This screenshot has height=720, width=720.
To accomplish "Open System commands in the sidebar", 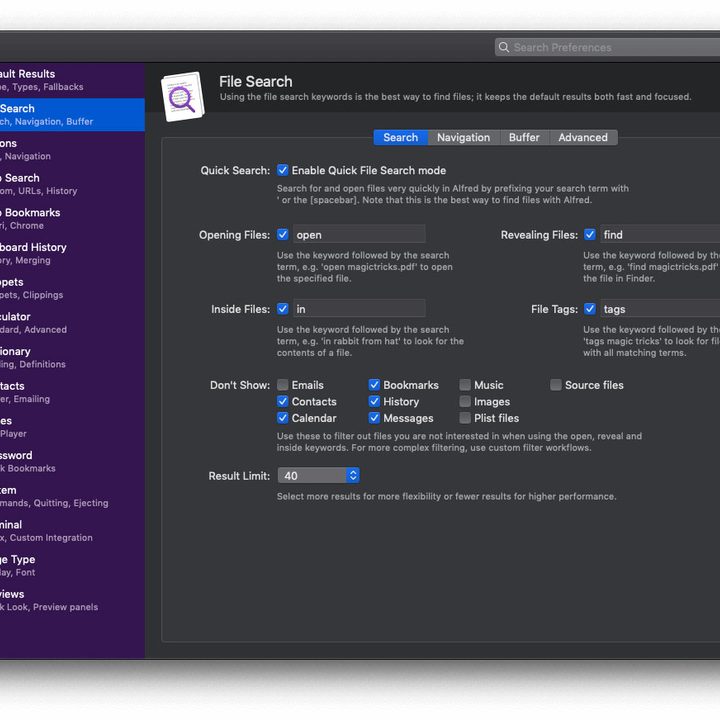I will [72, 496].
